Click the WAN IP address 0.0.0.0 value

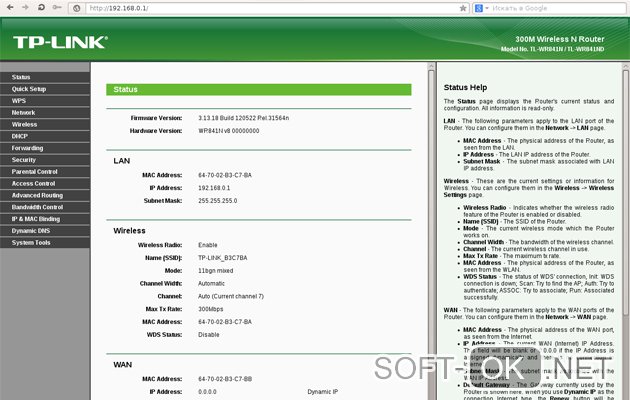click(x=207, y=392)
